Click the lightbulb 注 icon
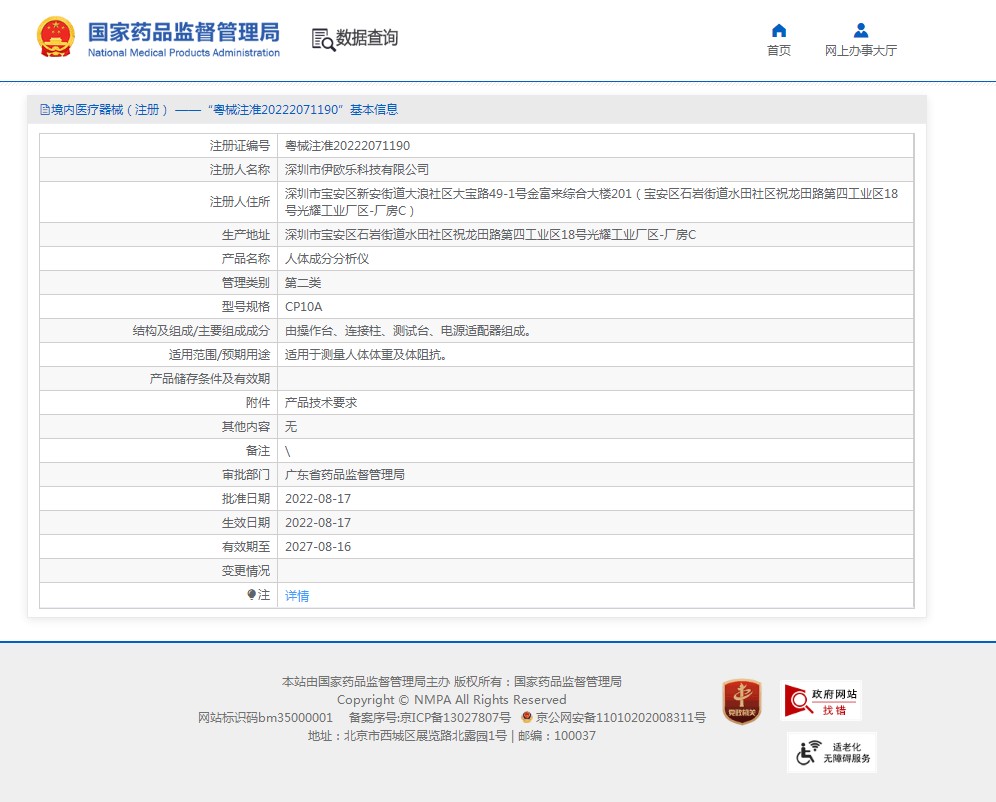996x802 pixels. [252, 595]
